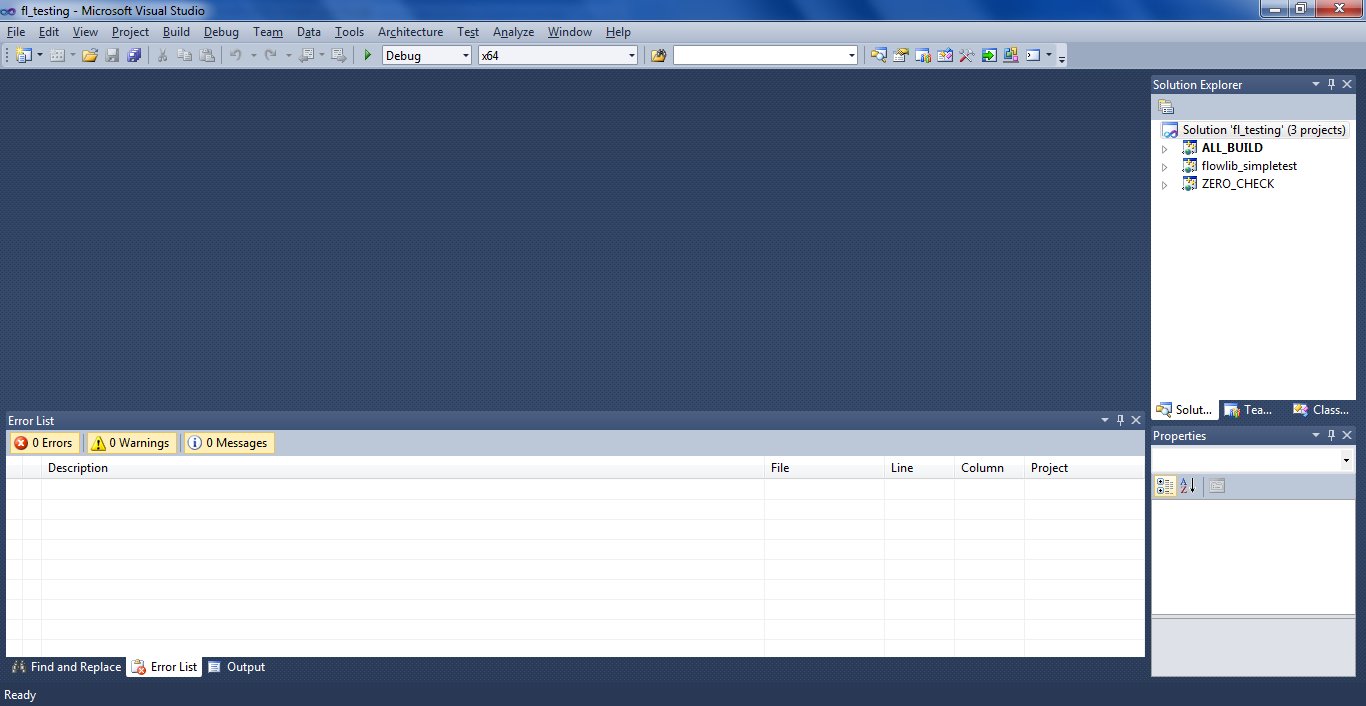Toggle the 0 Errors filter
Screen dimensions: 1366x706
43,443
